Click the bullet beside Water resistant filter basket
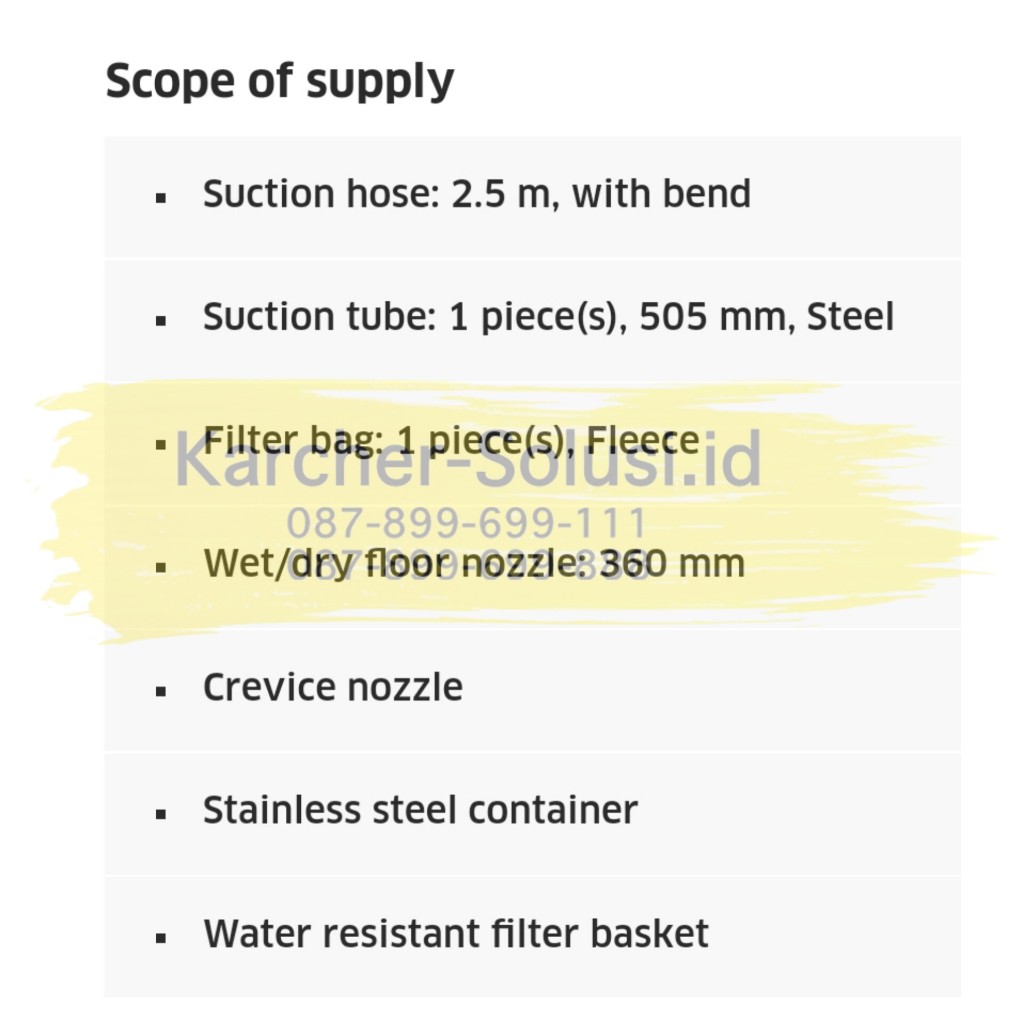This screenshot has height=1024, width=1024. tap(161, 938)
